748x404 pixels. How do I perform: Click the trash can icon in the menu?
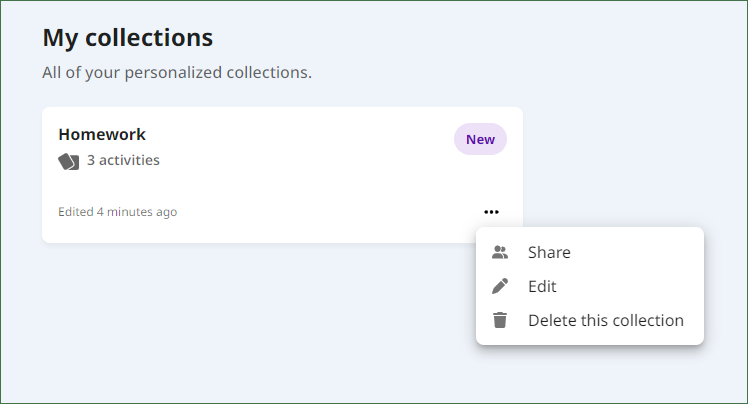500,320
